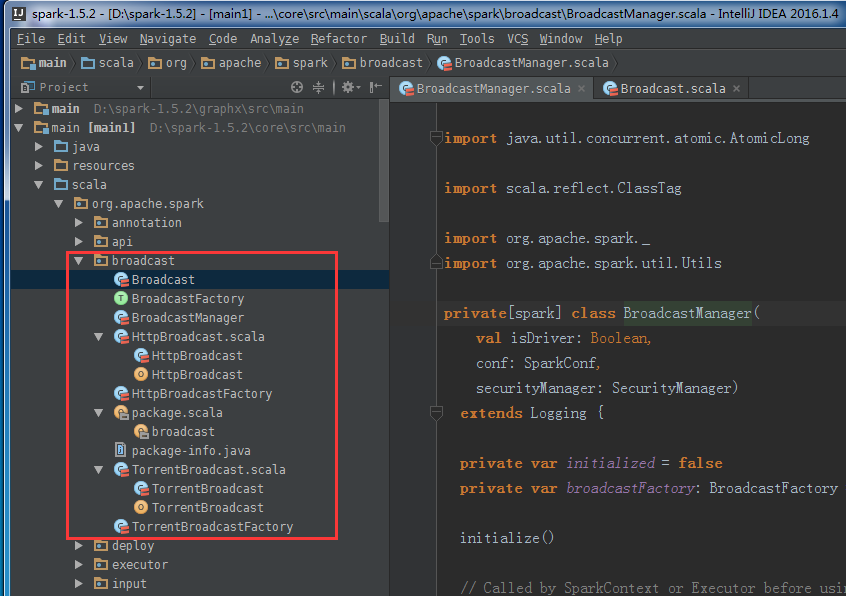Click the collapse all icon in Project panel

[319, 87]
